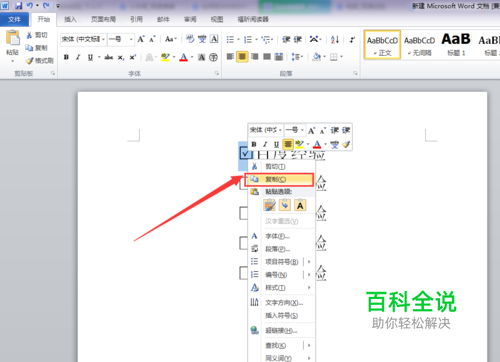
Task: Open the Paste dropdown arrow under 粘贴
Action: tap(13, 61)
